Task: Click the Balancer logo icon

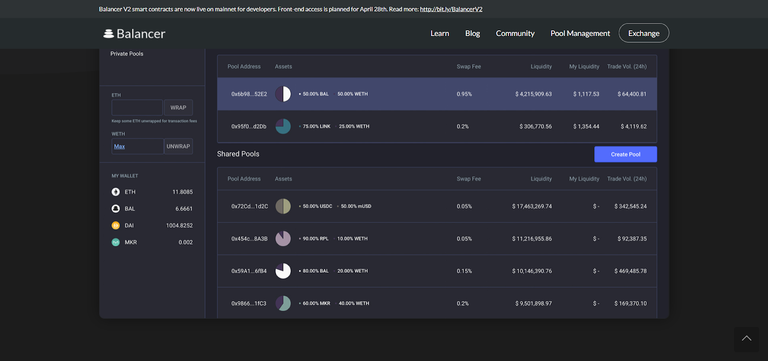Action: coord(108,33)
